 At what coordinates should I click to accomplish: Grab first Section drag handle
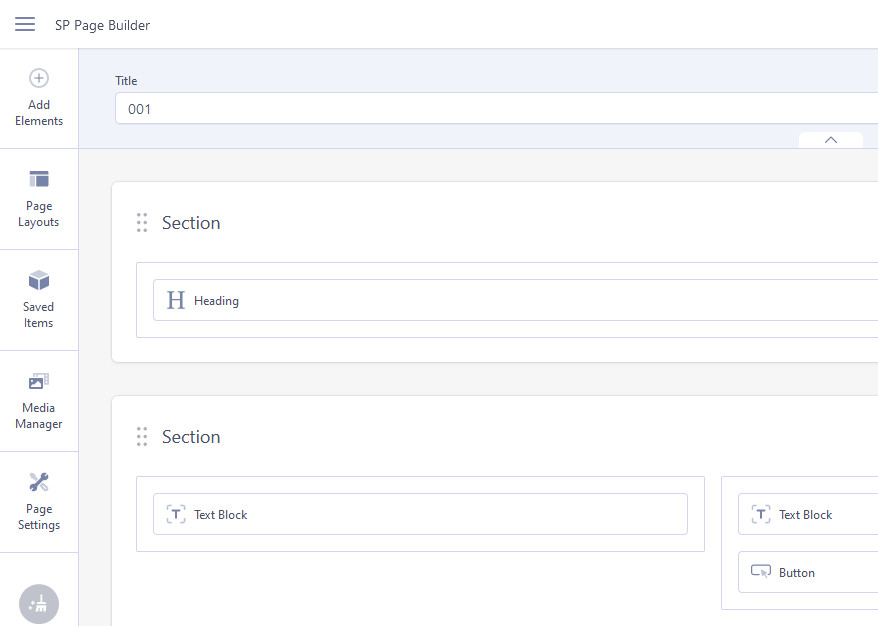coord(142,223)
